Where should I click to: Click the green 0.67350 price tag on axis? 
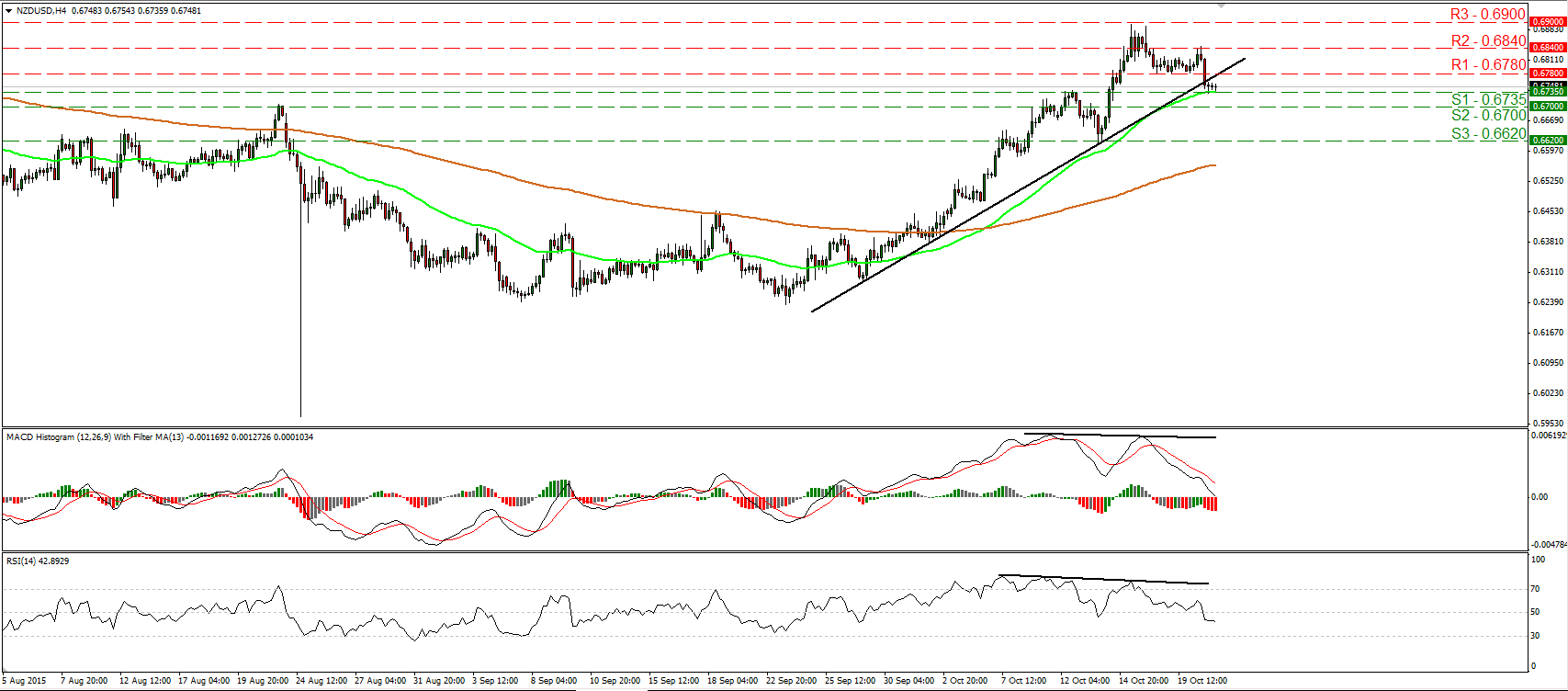[1547, 92]
